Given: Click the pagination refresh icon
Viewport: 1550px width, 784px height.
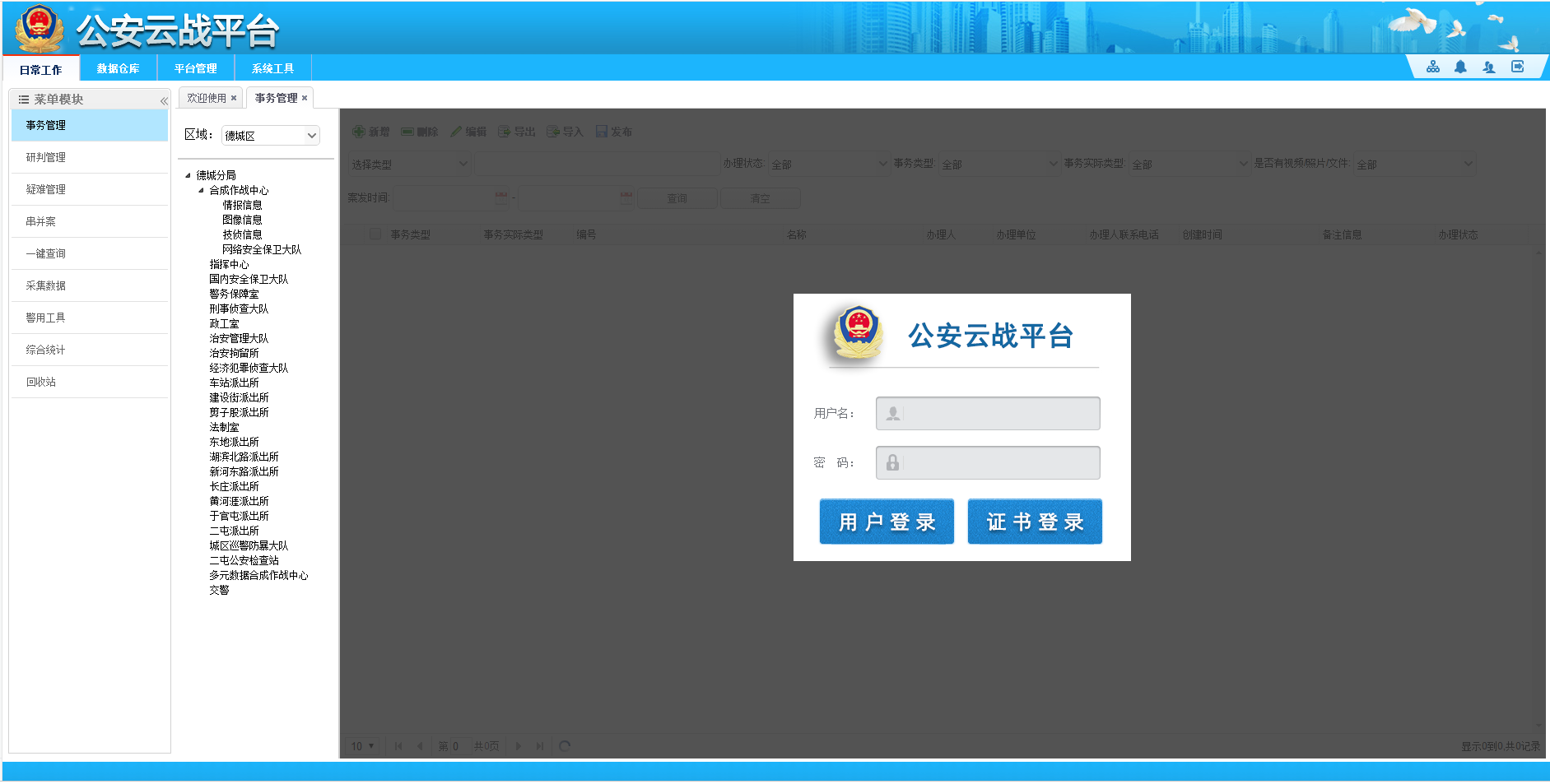Looking at the screenshot, I should coord(565,746).
